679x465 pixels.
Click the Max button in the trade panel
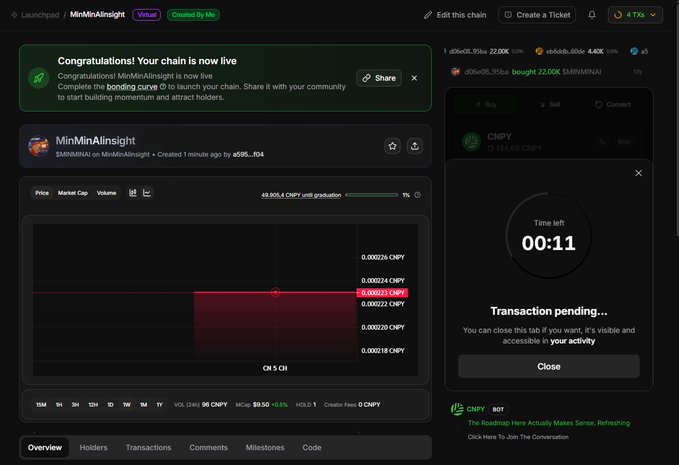click(x=624, y=142)
